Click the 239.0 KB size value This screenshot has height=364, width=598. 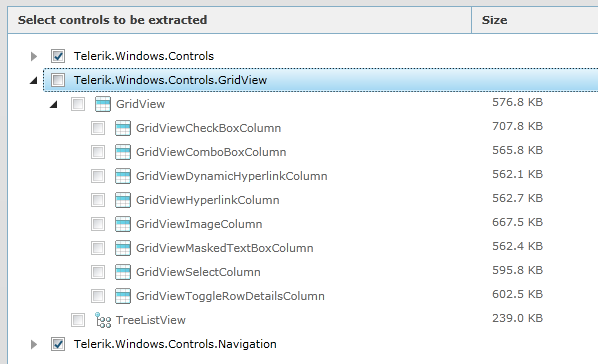click(517, 319)
